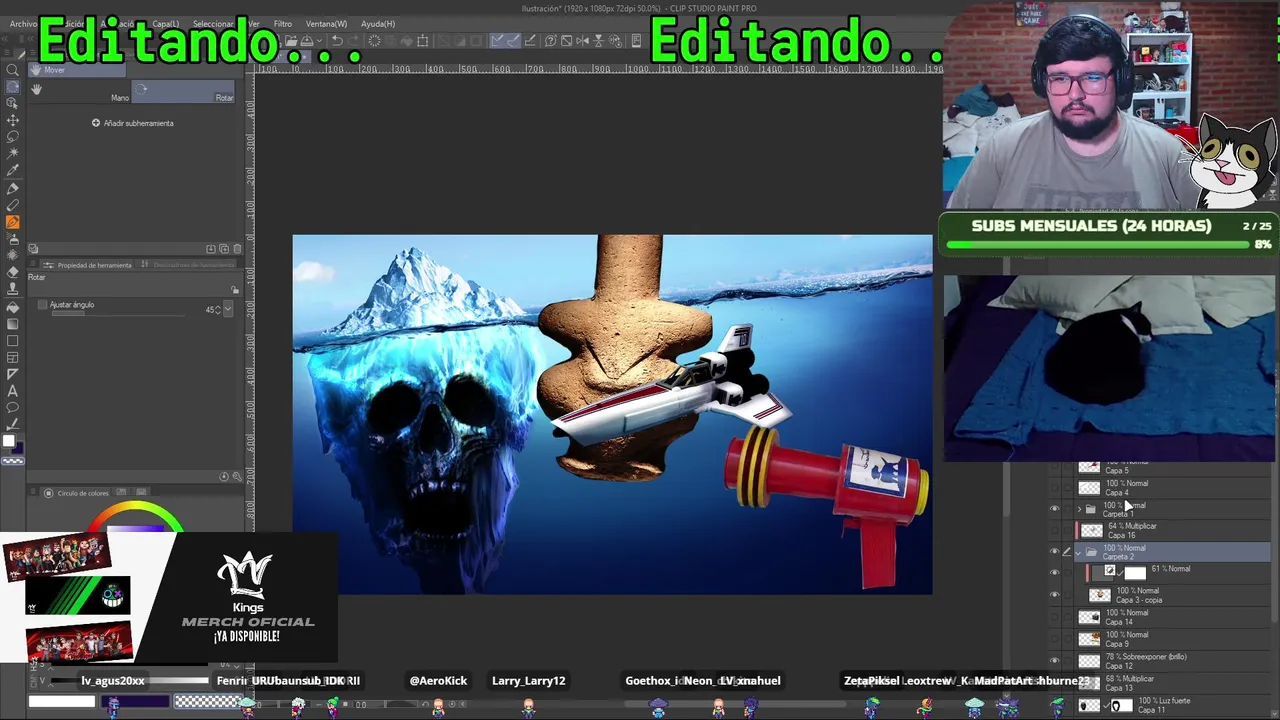Select the Blend stamp tool
This screenshot has height=720, width=1280.
coord(13,290)
